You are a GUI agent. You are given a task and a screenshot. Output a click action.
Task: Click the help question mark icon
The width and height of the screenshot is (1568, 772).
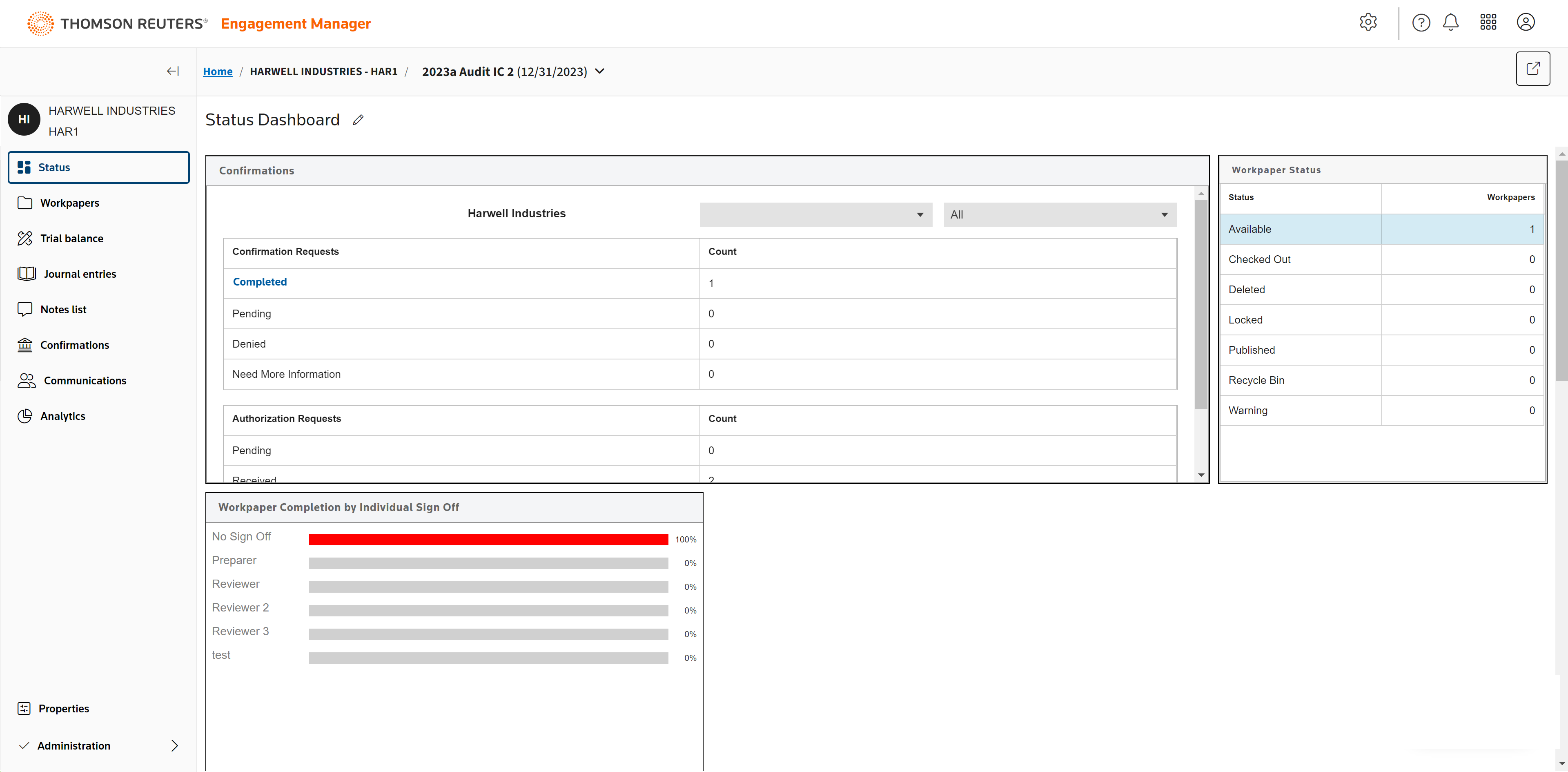click(1421, 22)
